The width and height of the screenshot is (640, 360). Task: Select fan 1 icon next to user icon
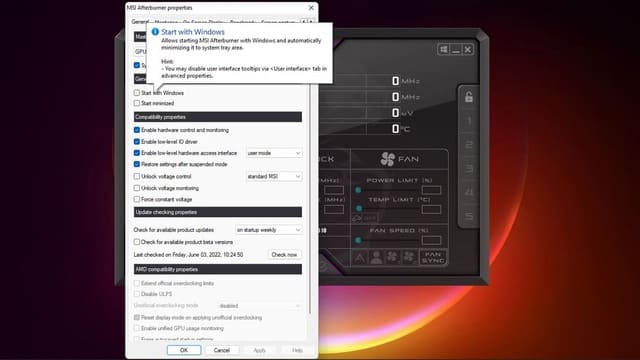pyautogui.click(x=392, y=257)
